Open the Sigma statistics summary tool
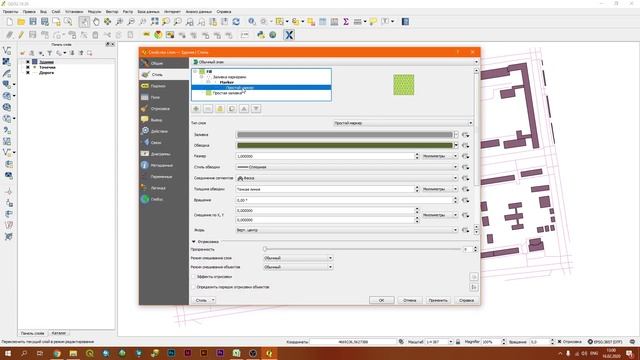Screen dimensions: 640x360 (346, 22)
